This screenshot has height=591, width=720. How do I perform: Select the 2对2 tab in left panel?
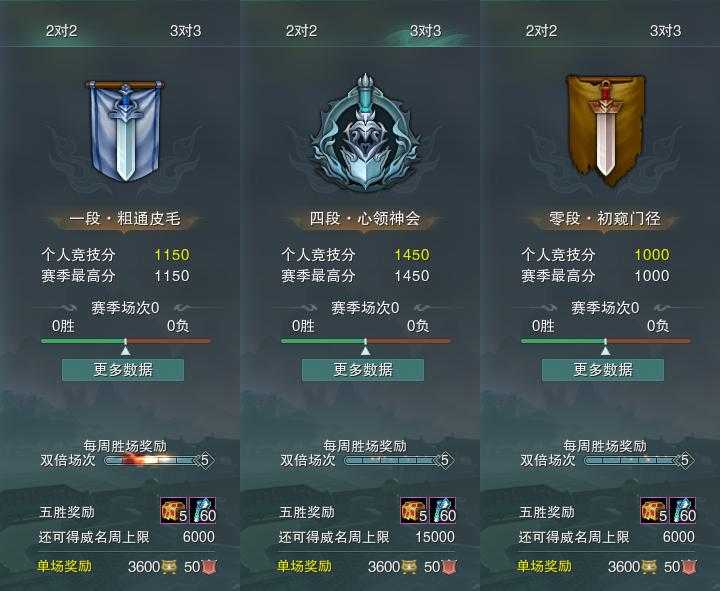coord(62,31)
